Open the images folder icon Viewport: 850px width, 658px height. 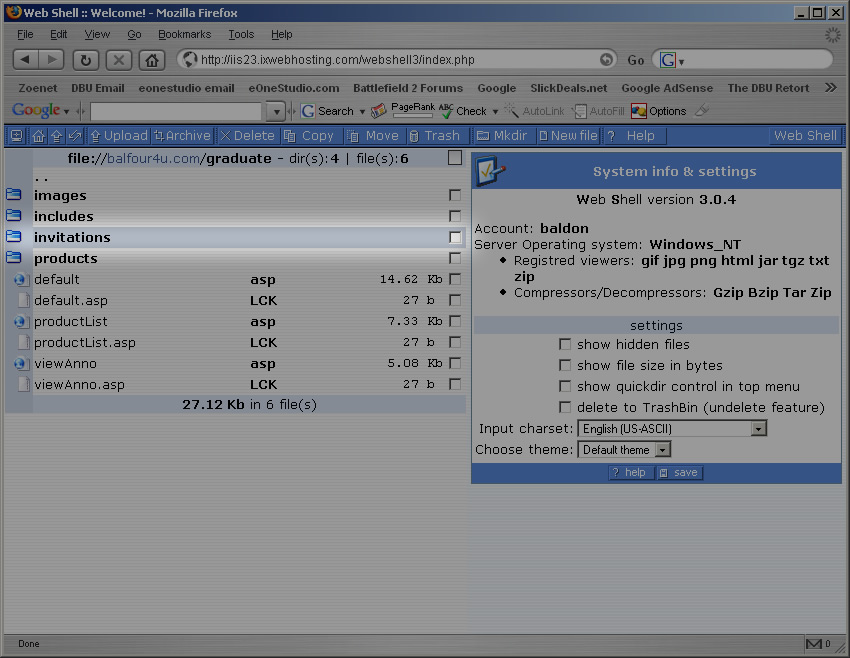point(14,195)
